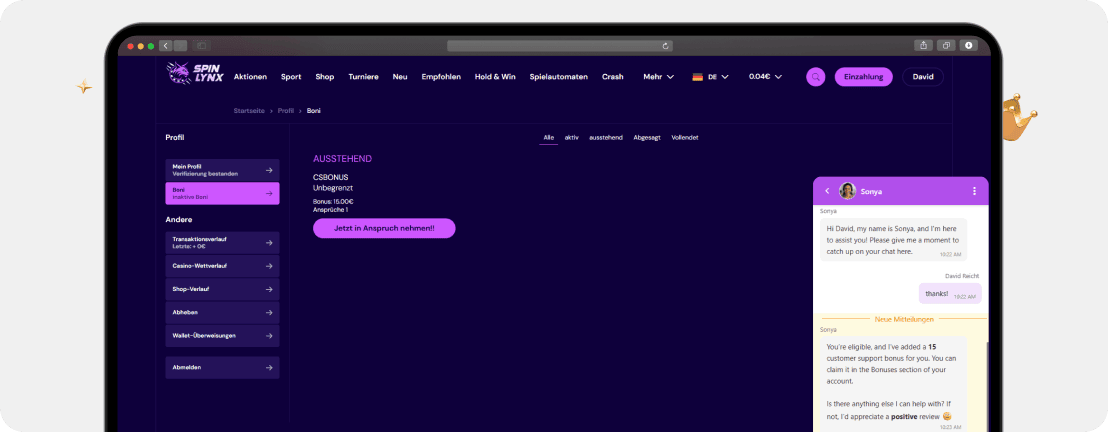
Task: Click the Spin Lynx logo
Action: pyautogui.click(x=194, y=74)
